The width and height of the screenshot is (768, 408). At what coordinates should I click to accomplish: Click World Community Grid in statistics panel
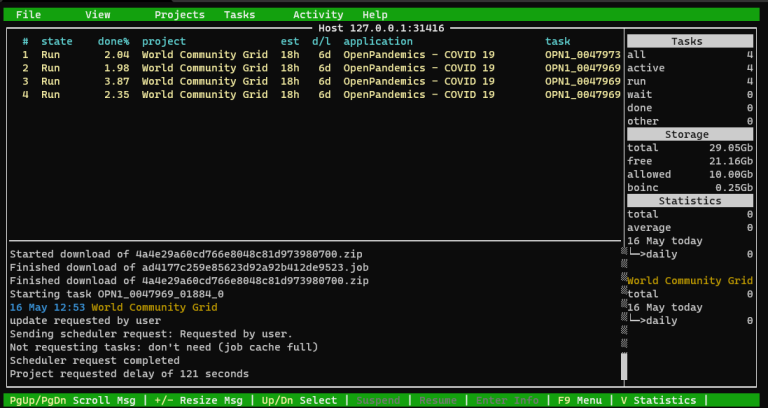click(x=689, y=281)
